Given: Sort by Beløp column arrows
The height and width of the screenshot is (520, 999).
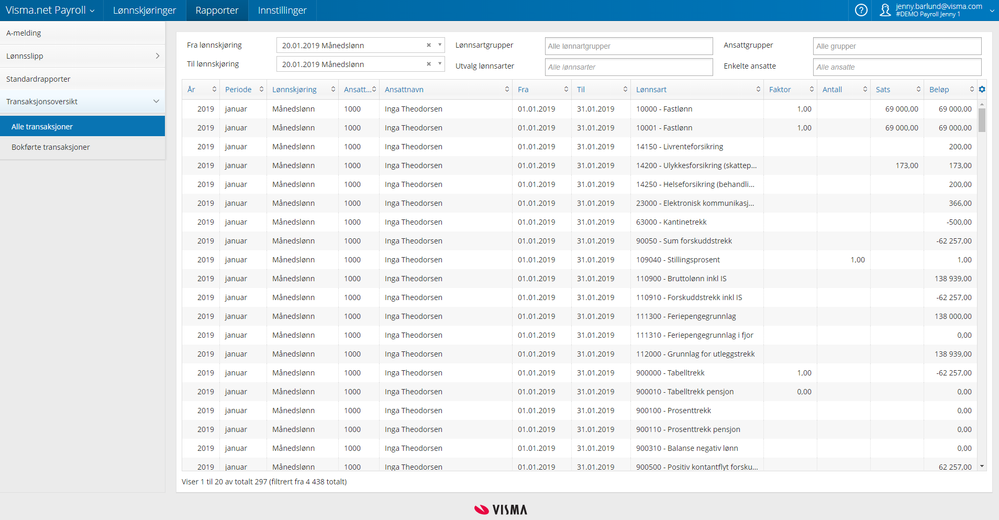Looking at the screenshot, I should [972, 89].
